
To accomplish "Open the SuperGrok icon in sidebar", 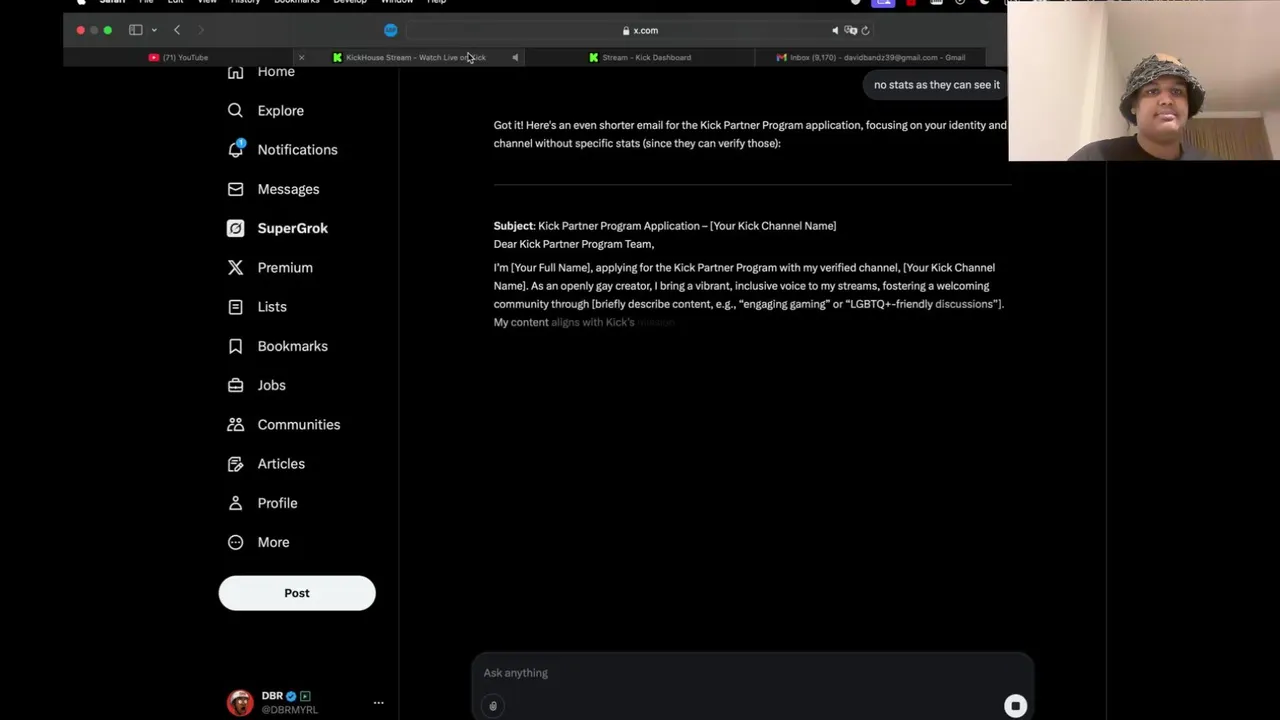I will tap(235, 228).
